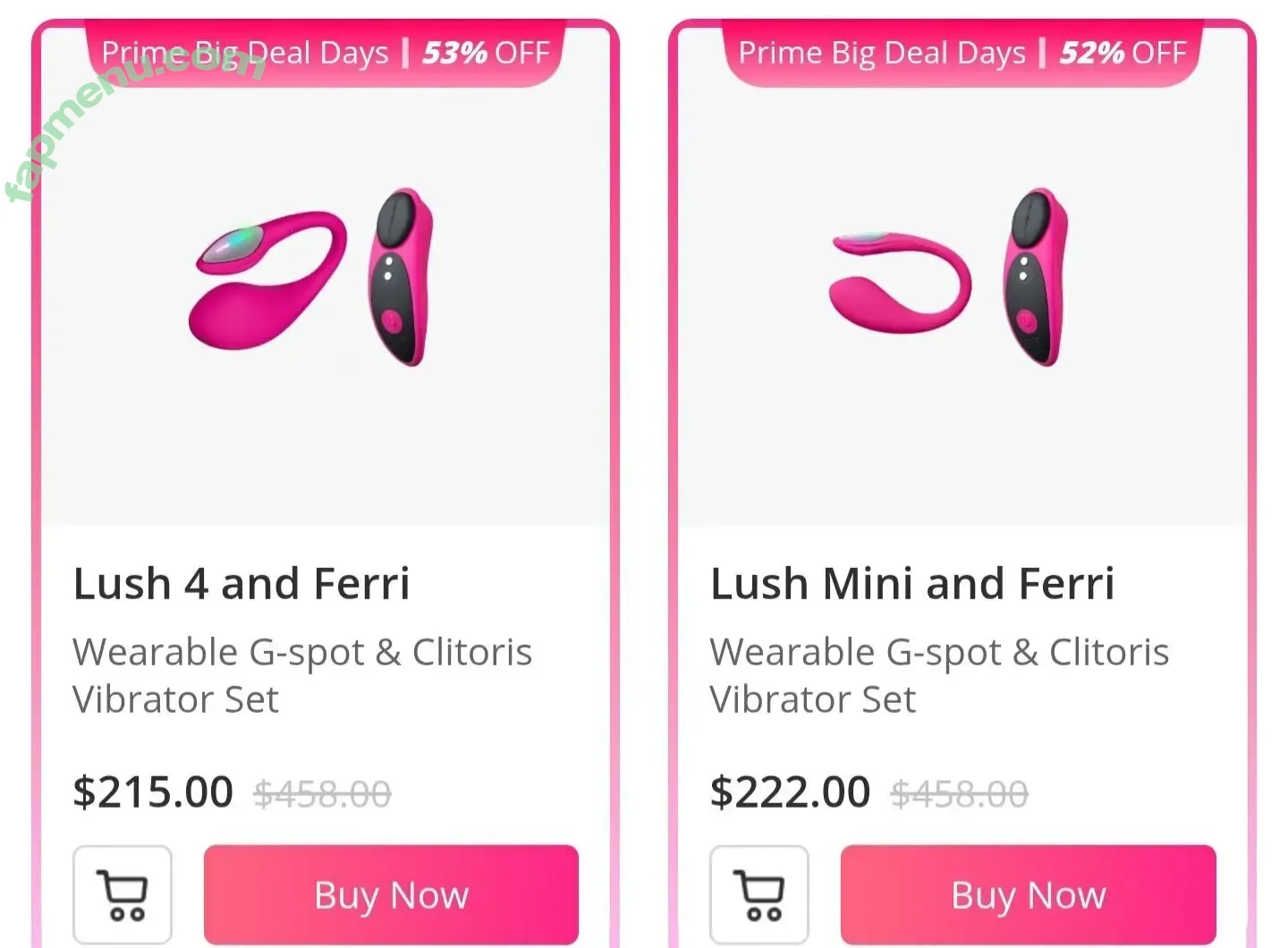Add Lush 4 and Ferri to cart
This screenshot has width=1288, height=948.
coord(123,893)
